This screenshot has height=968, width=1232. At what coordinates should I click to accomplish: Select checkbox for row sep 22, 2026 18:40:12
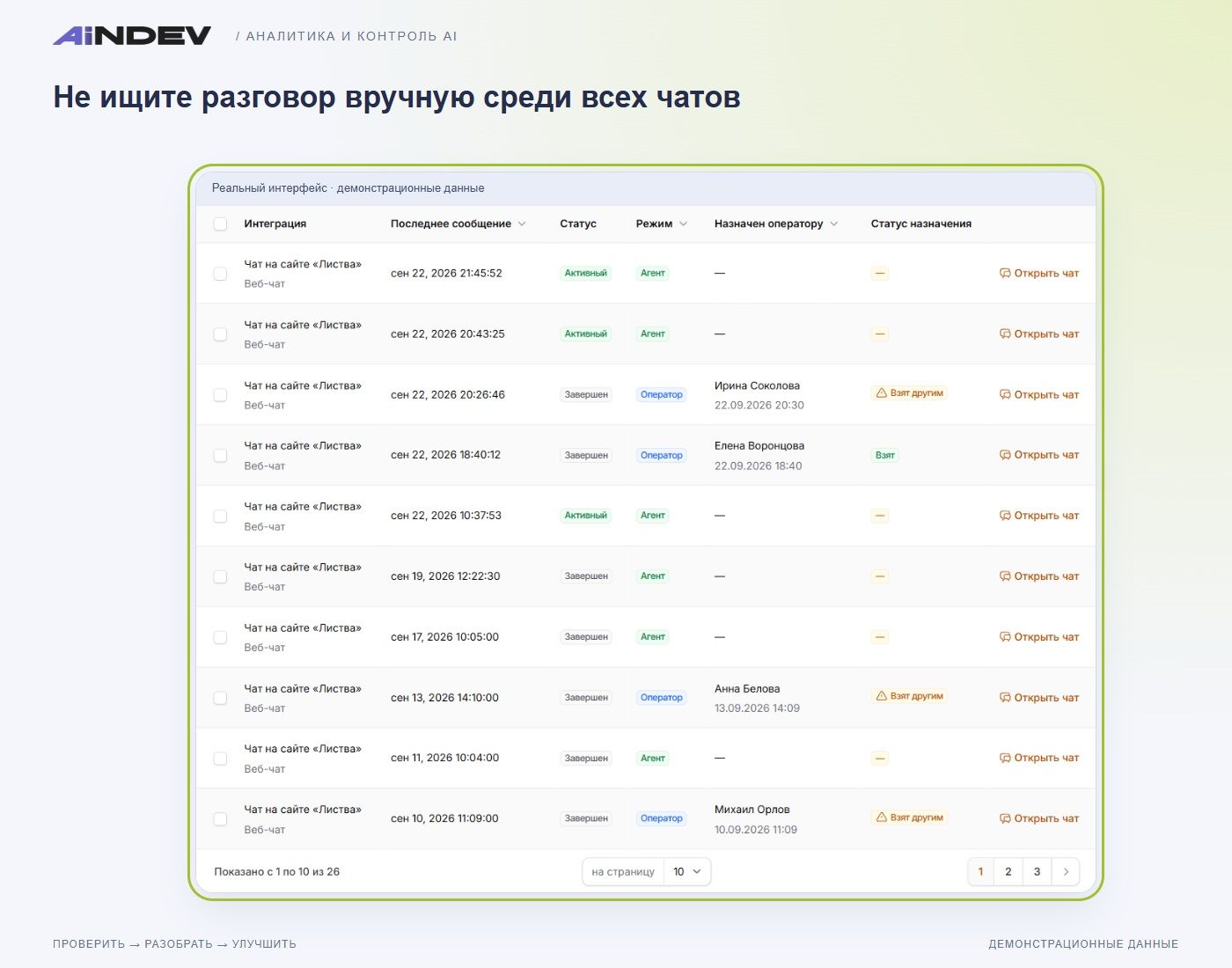(220, 456)
